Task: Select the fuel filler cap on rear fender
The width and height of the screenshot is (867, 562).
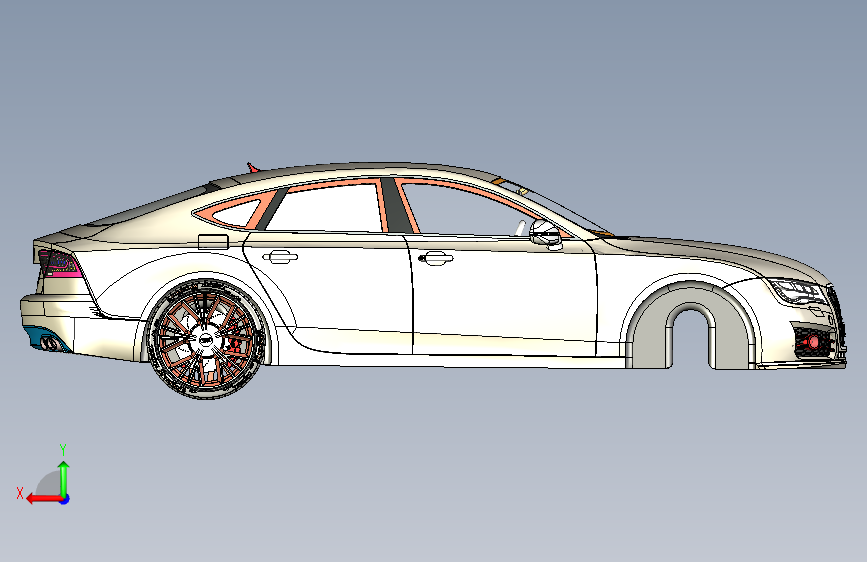Action: (213, 242)
